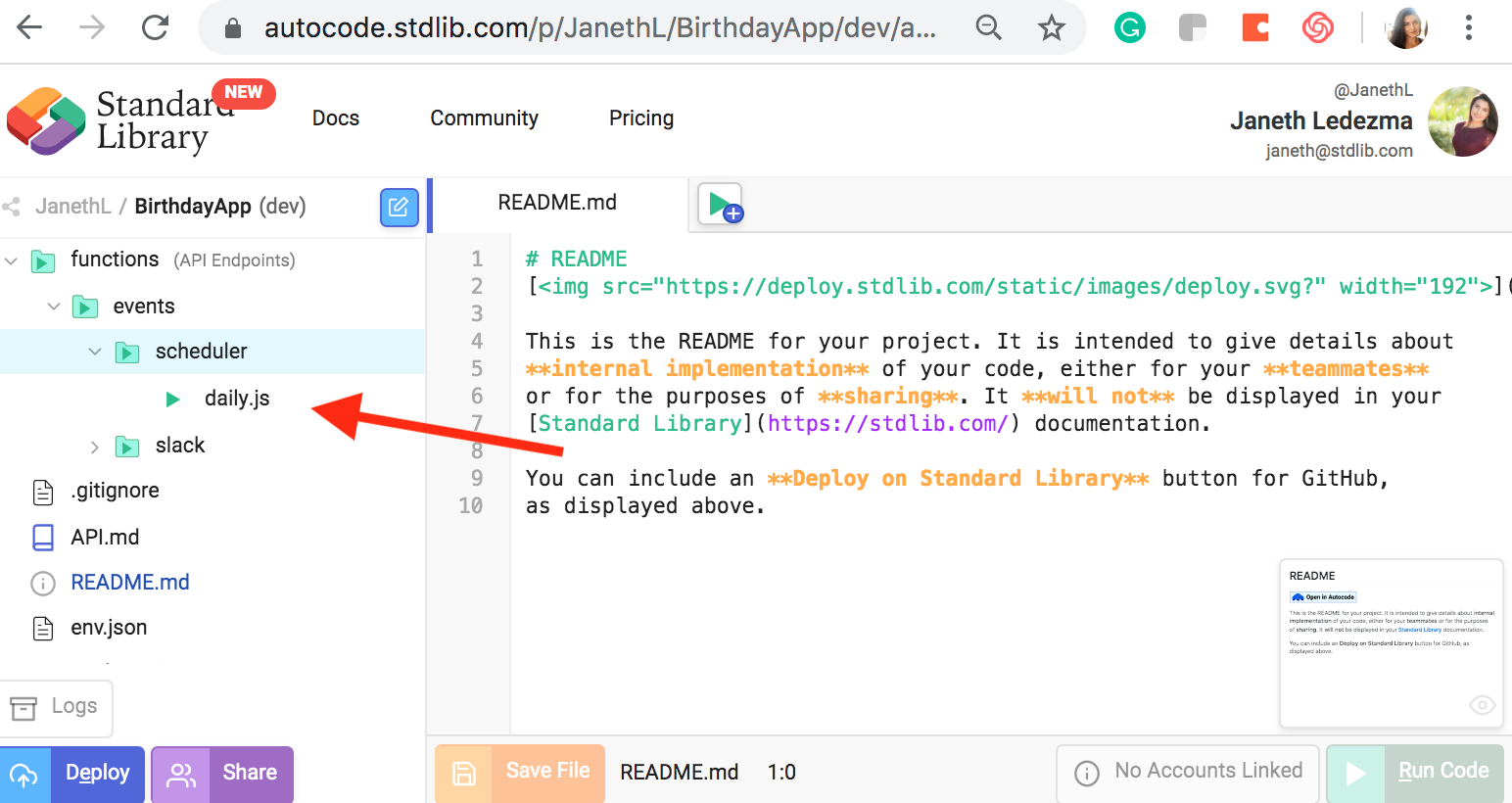Viewport: 1512px width, 803px height.
Task: Click the Deploy button
Action: [x=72, y=774]
